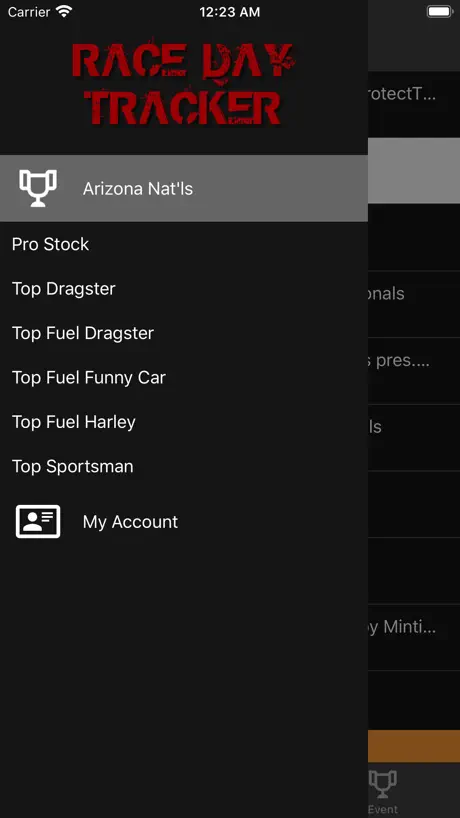
Task: Click the My Account ID card icon
Action: pyautogui.click(x=38, y=521)
